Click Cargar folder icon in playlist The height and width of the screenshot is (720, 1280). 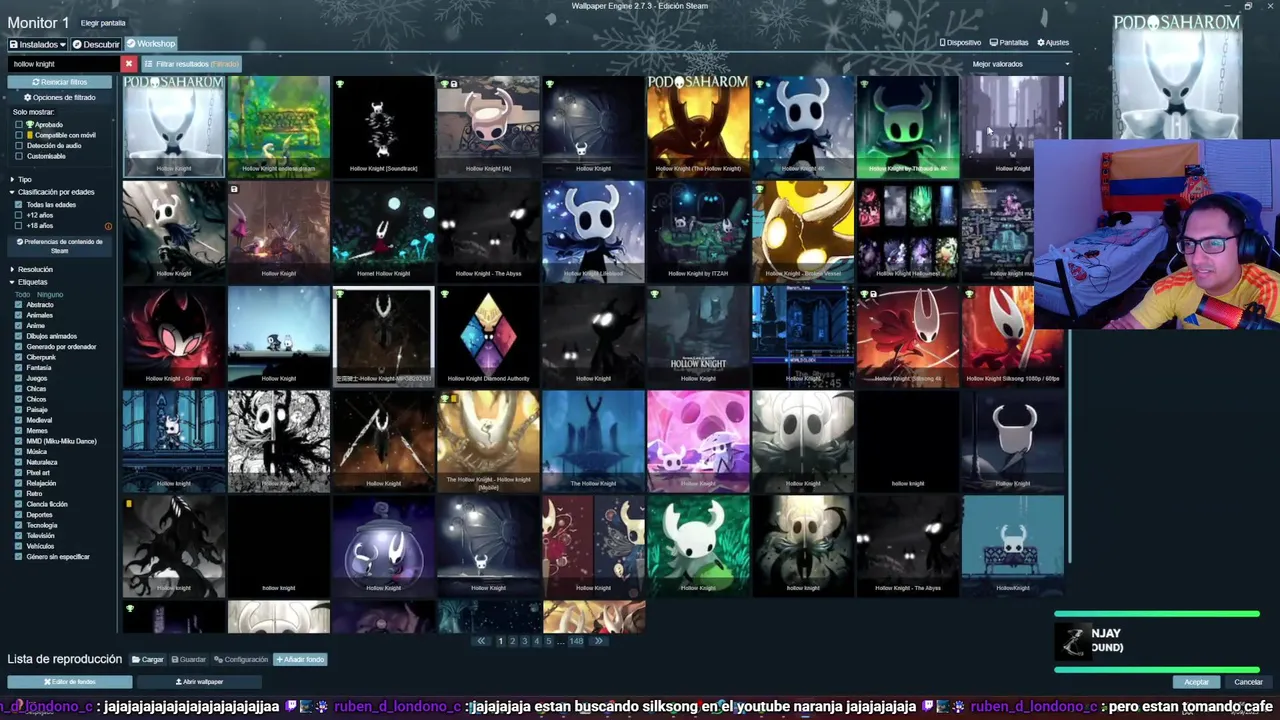[x=148, y=660]
